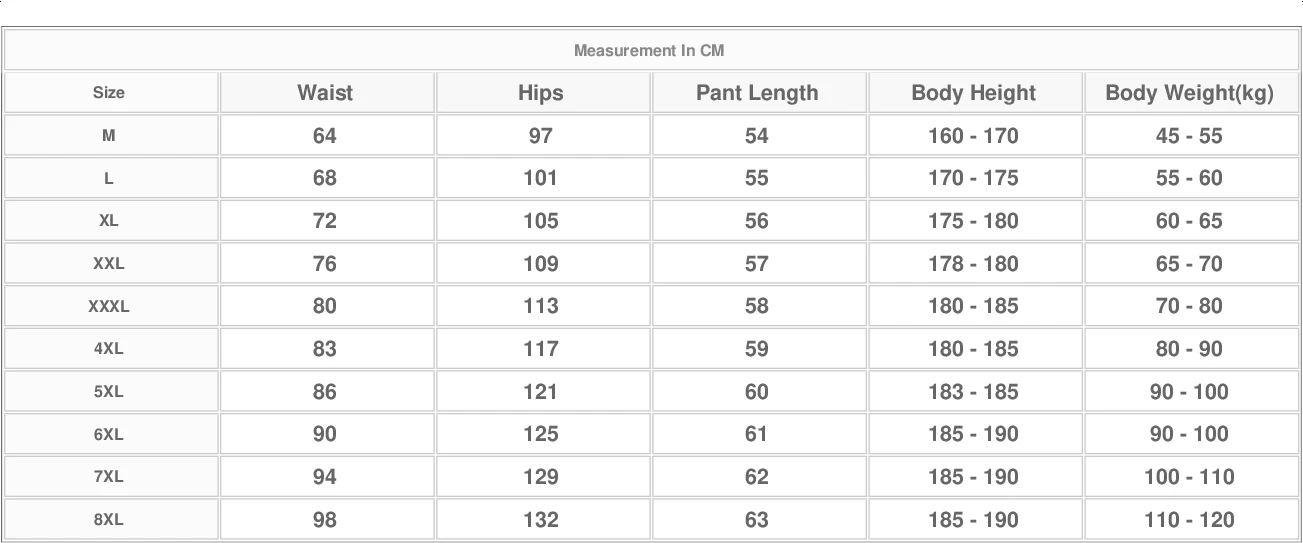Image resolution: width=1303 pixels, height=543 pixels.
Task: Click the Waist column header
Action: point(325,93)
